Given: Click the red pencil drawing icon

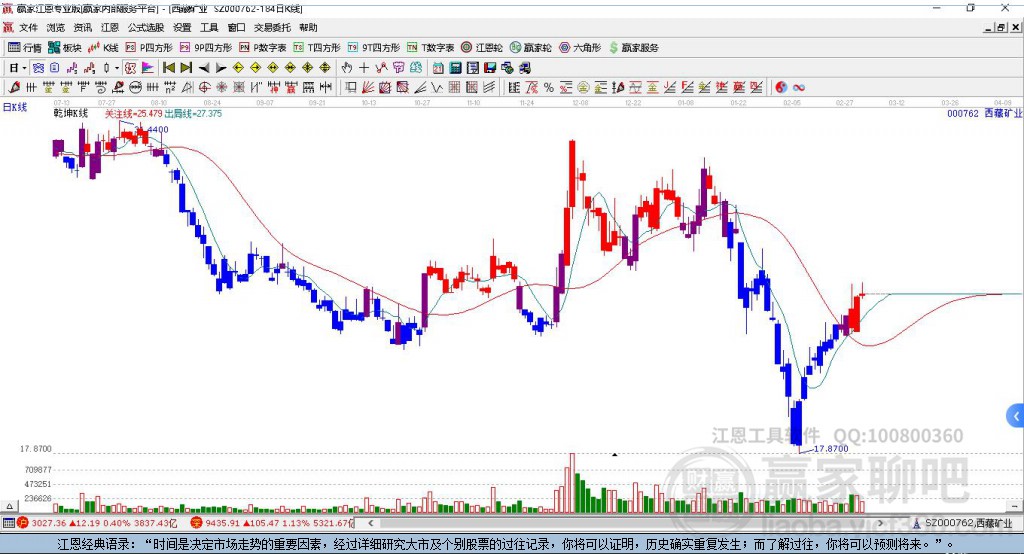Looking at the screenshot, I should [x=14, y=88].
